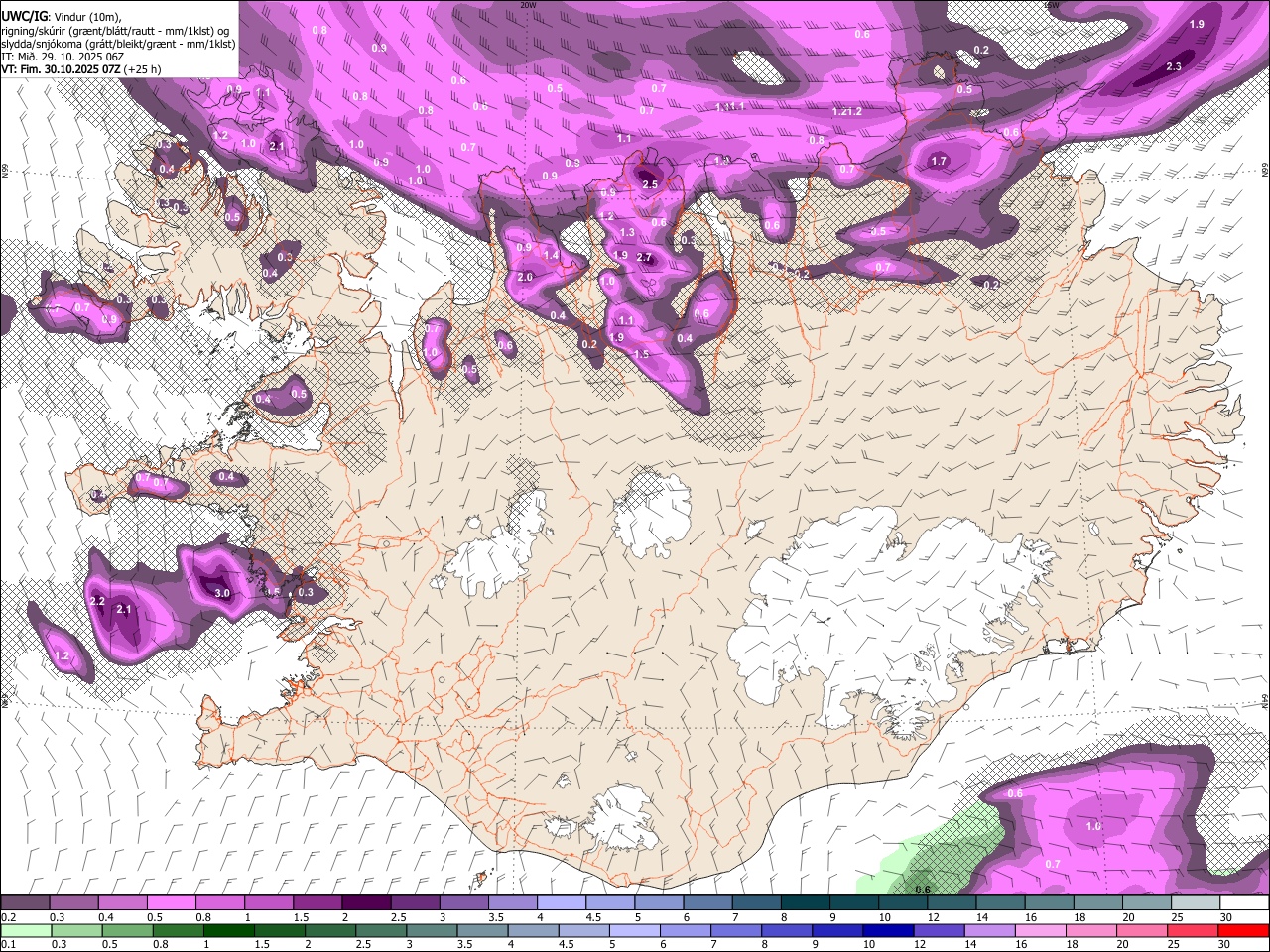The width and height of the screenshot is (1270, 952).
Task: Pick the pink rain scale swatch starting at 16
Action: point(1039,929)
